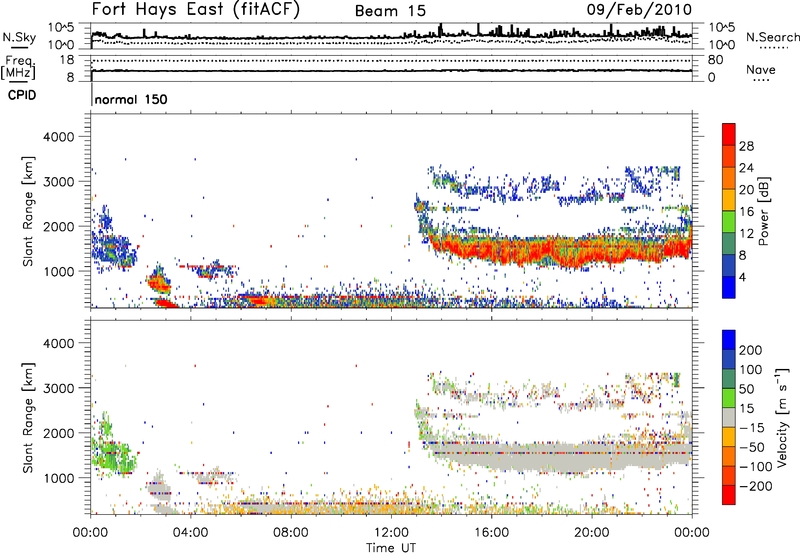Click the "-15" velocity color bar value
This screenshot has height=554, width=800.
click(752, 428)
